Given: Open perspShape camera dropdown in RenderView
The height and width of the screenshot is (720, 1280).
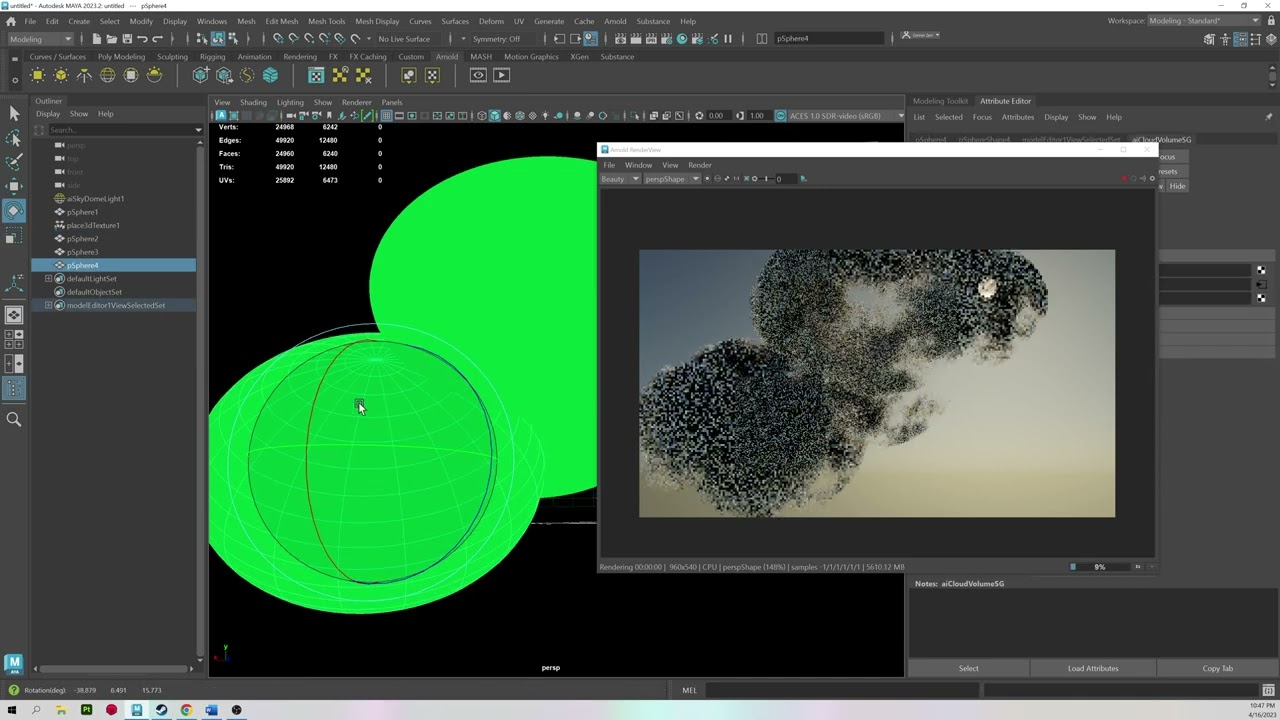Looking at the screenshot, I should [x=672, y=179].
